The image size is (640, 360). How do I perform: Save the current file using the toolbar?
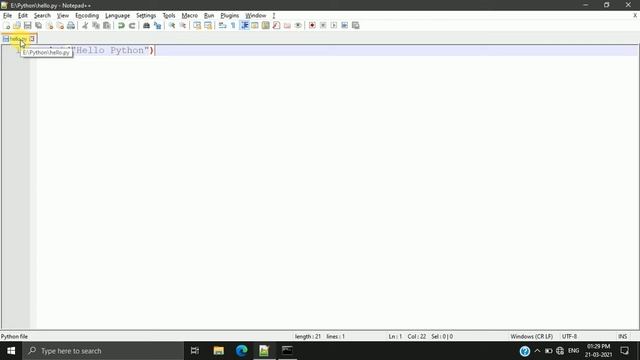[27, 25]
